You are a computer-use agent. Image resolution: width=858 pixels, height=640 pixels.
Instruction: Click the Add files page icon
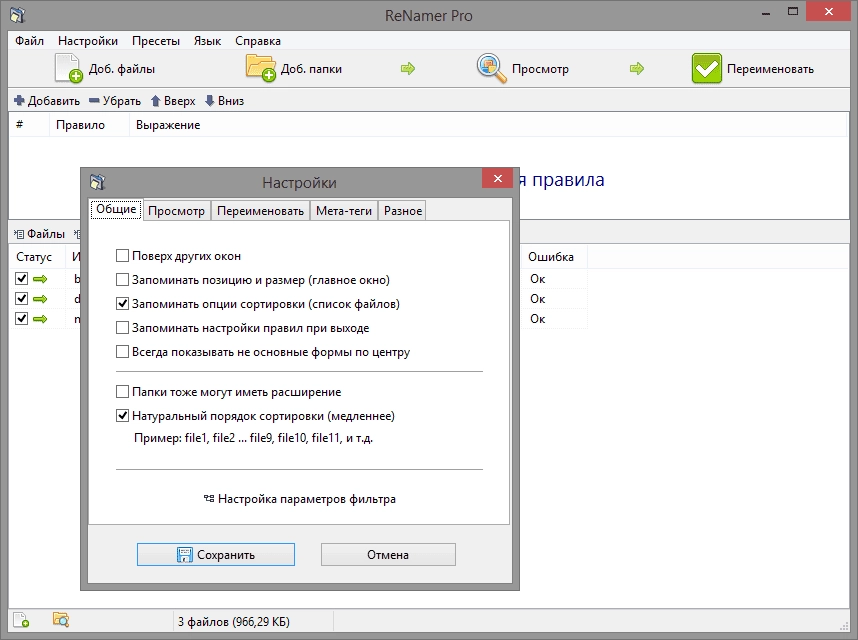68,68
